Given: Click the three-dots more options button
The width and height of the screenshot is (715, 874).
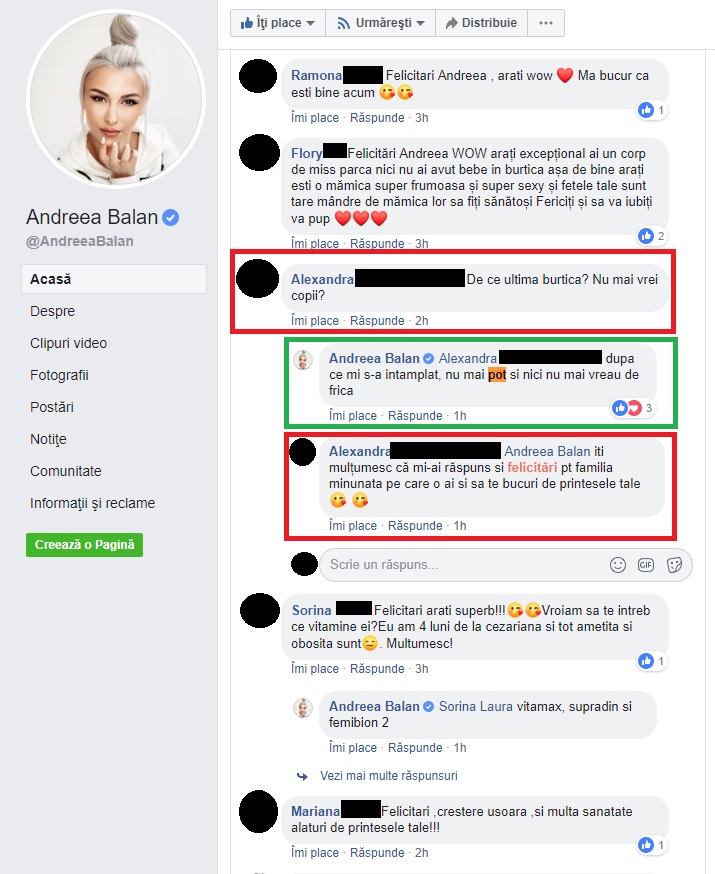Looking at the screenshot, I should [546, 23].
